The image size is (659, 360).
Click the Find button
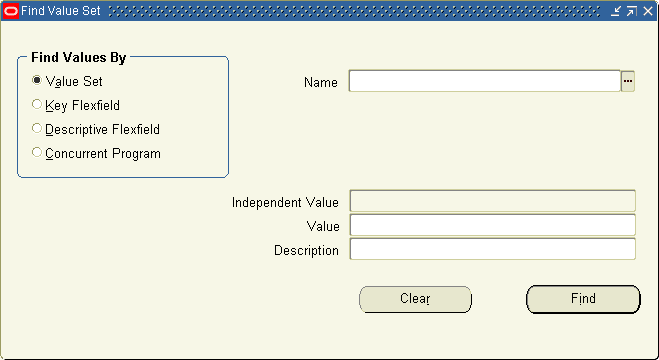(583, 299)
